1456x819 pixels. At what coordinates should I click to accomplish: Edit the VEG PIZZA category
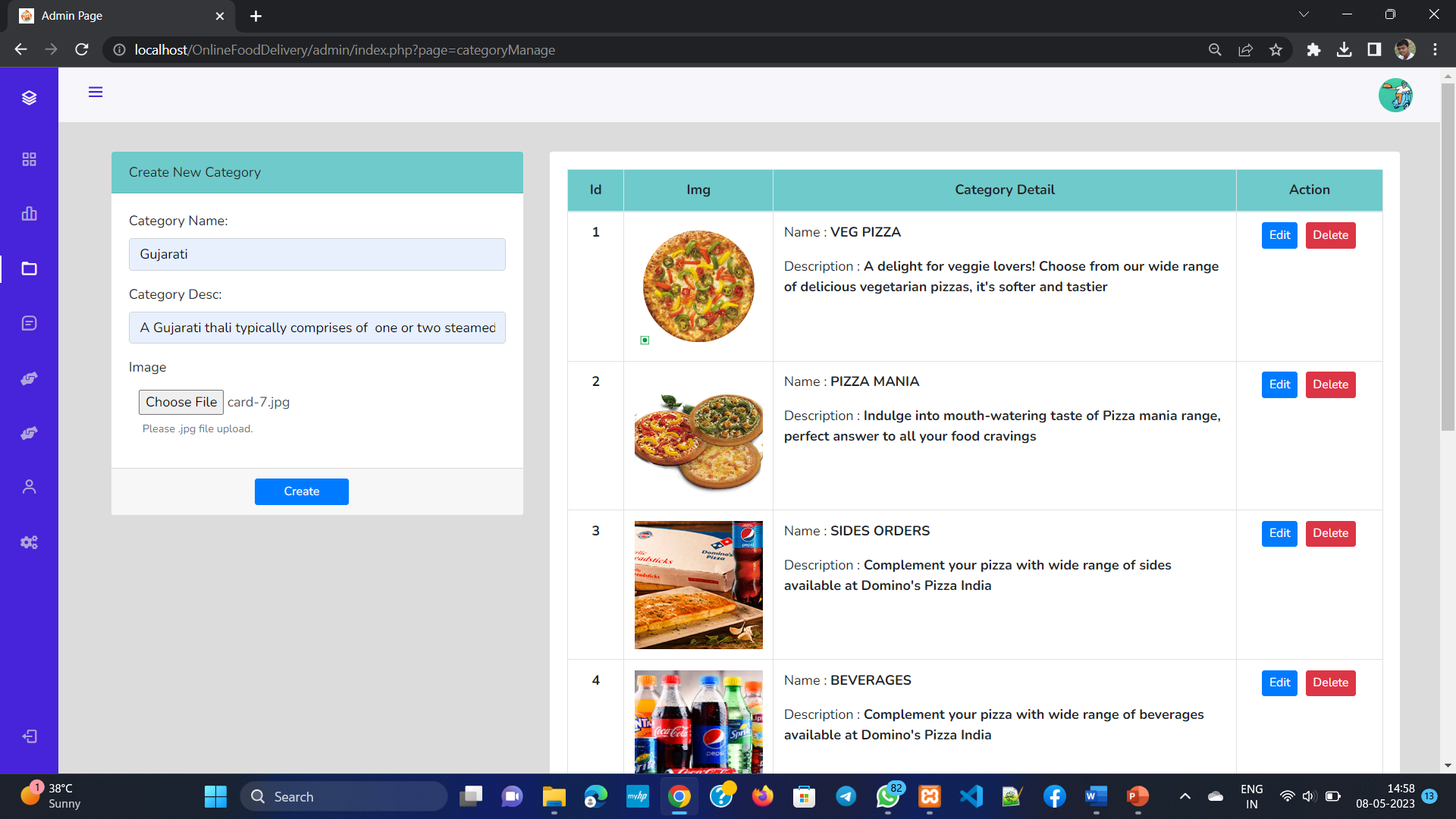[1279, 235]
